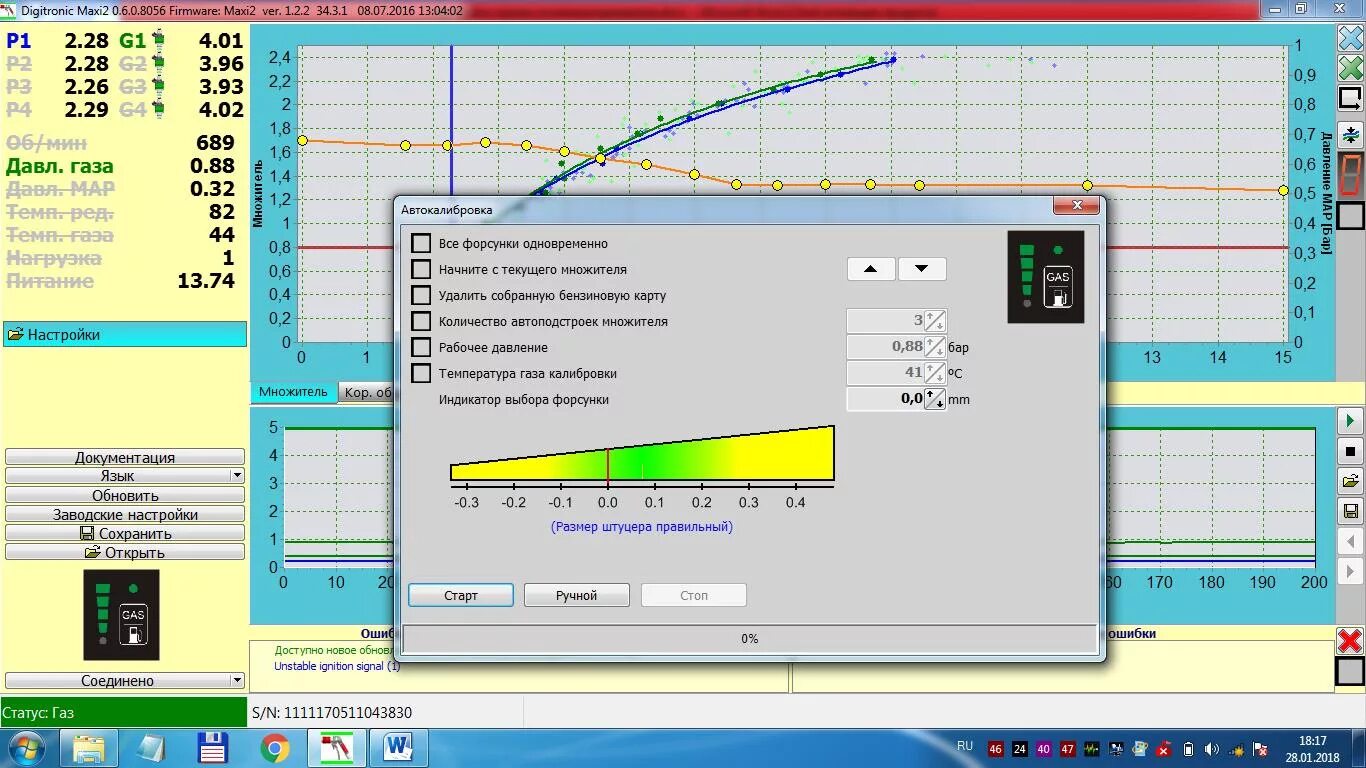Click the G4 gas injector icon

(x=158, y=110)
